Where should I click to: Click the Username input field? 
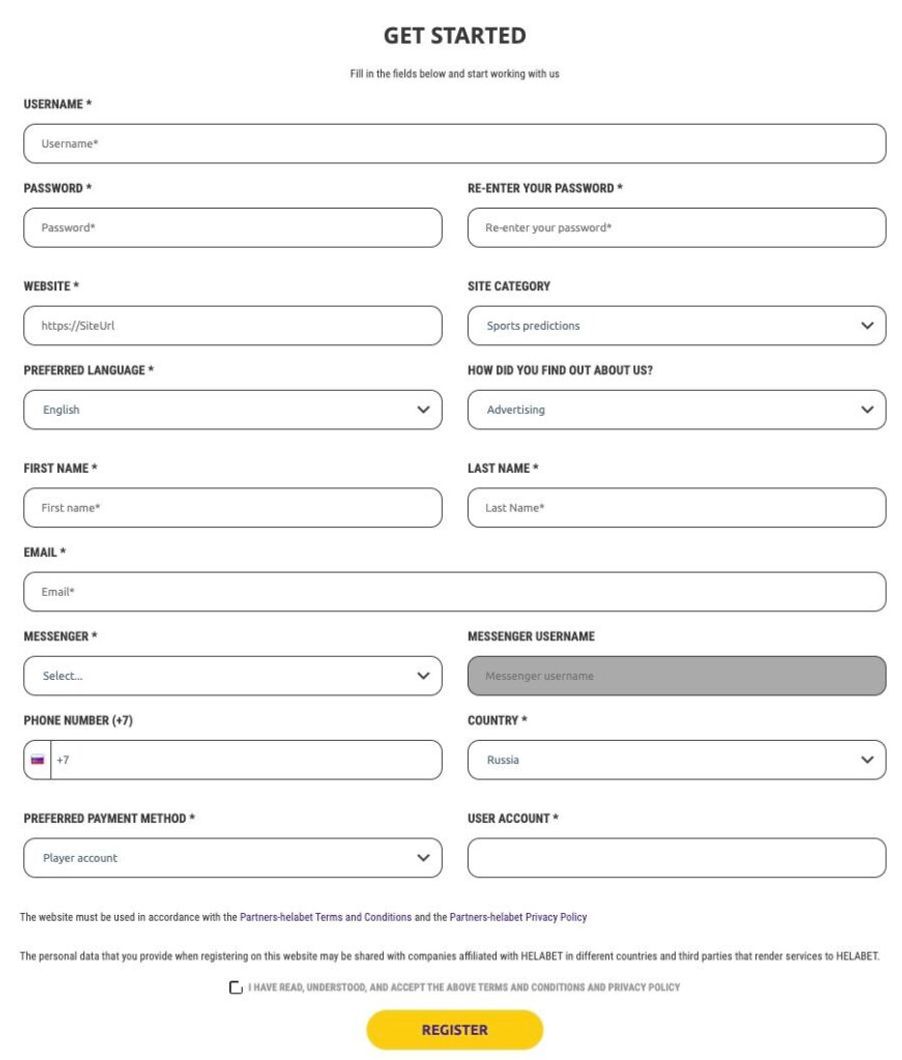click(x=453, y=143)
